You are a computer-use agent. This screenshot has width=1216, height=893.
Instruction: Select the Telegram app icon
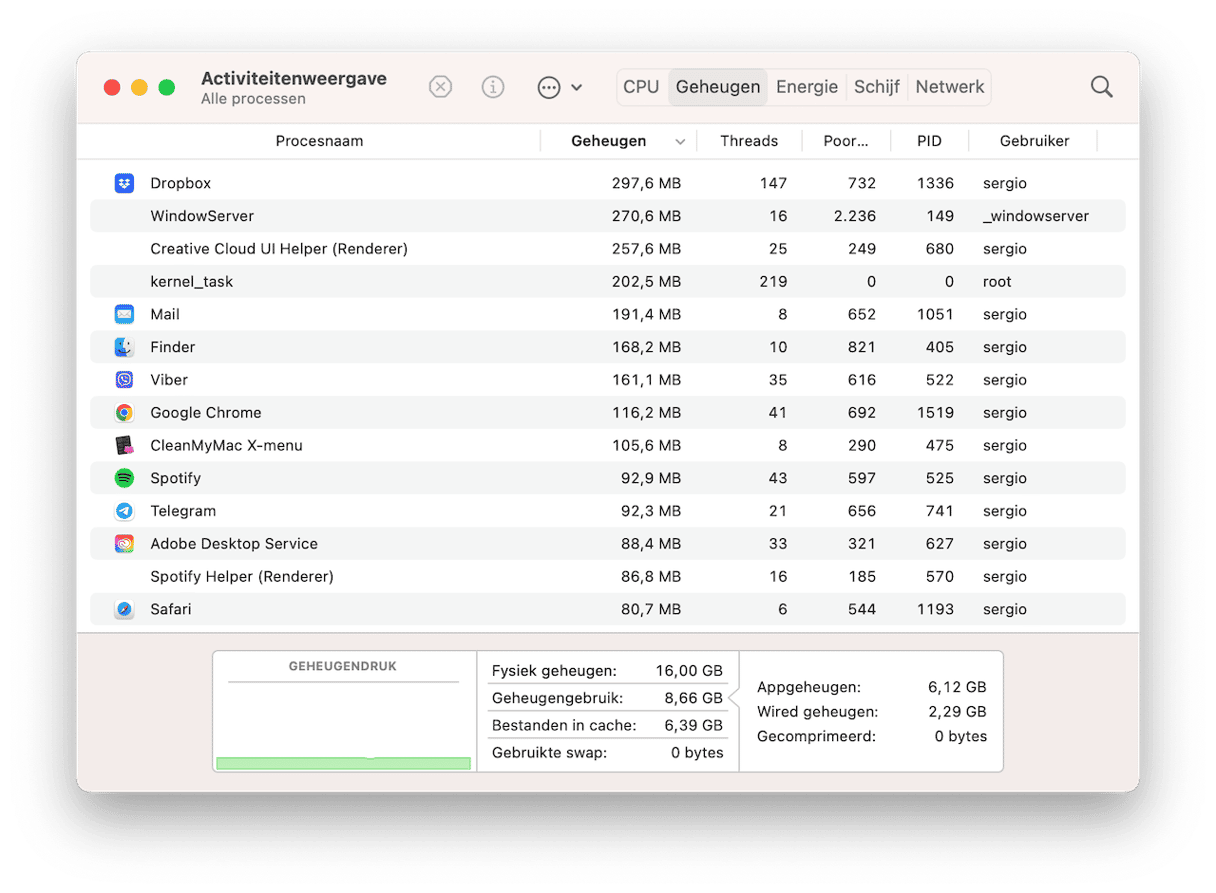124,511
